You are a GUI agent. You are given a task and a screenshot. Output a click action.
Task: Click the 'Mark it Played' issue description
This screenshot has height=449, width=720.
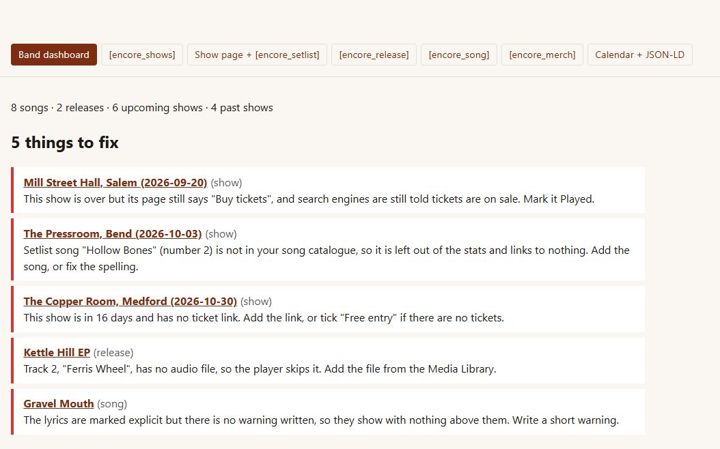click(x=309, y=199)
